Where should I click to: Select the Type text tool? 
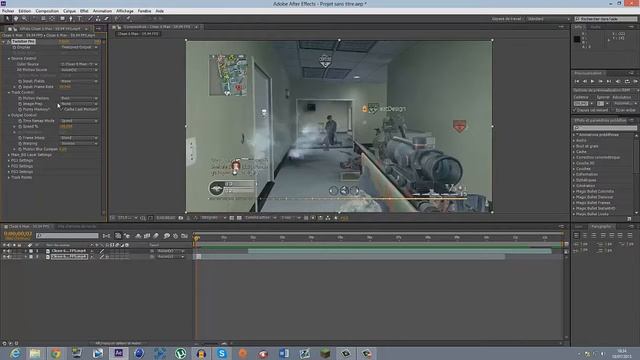point(79,18)
